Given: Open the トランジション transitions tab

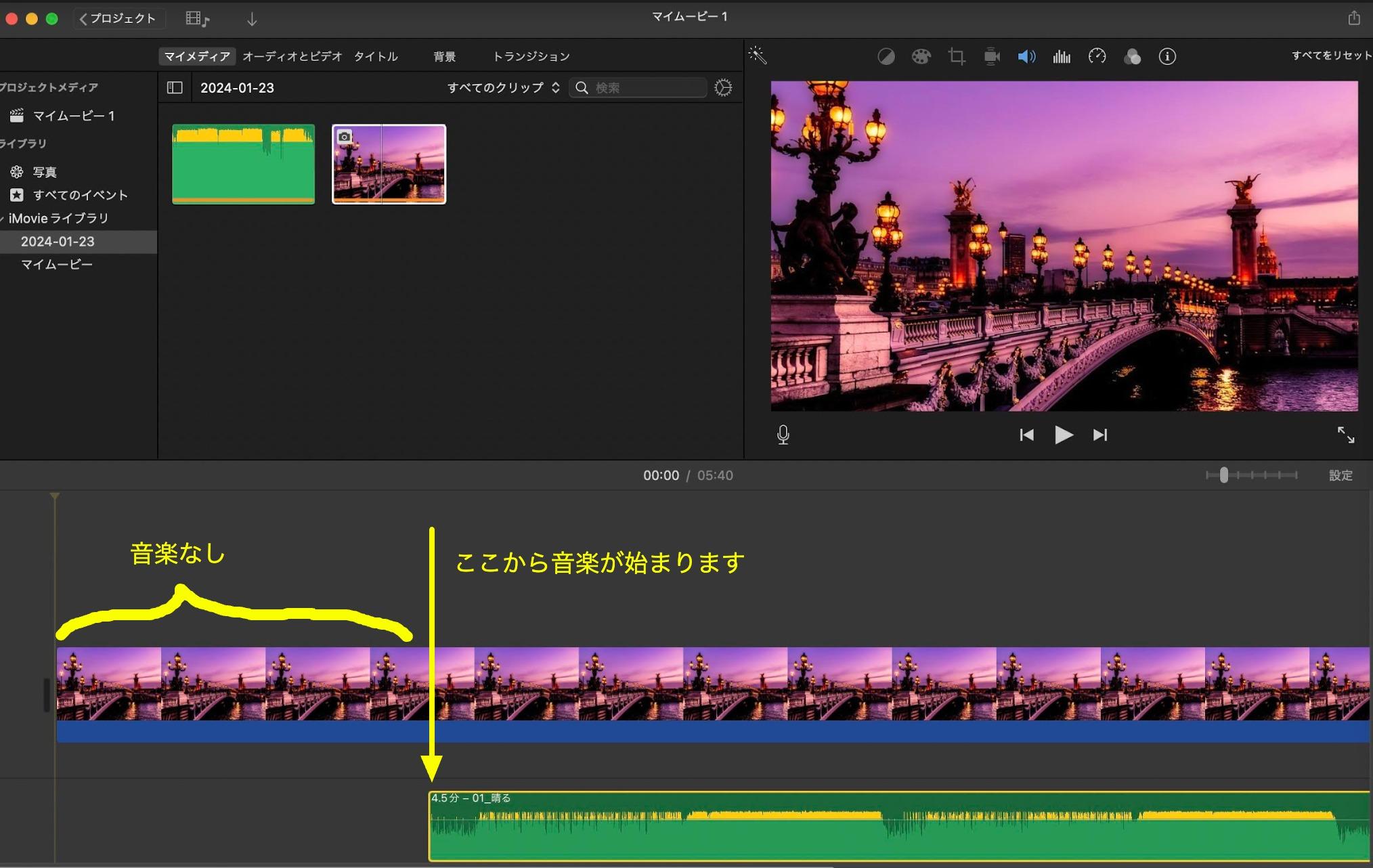Looking at the screenshot, I should 531,56.
